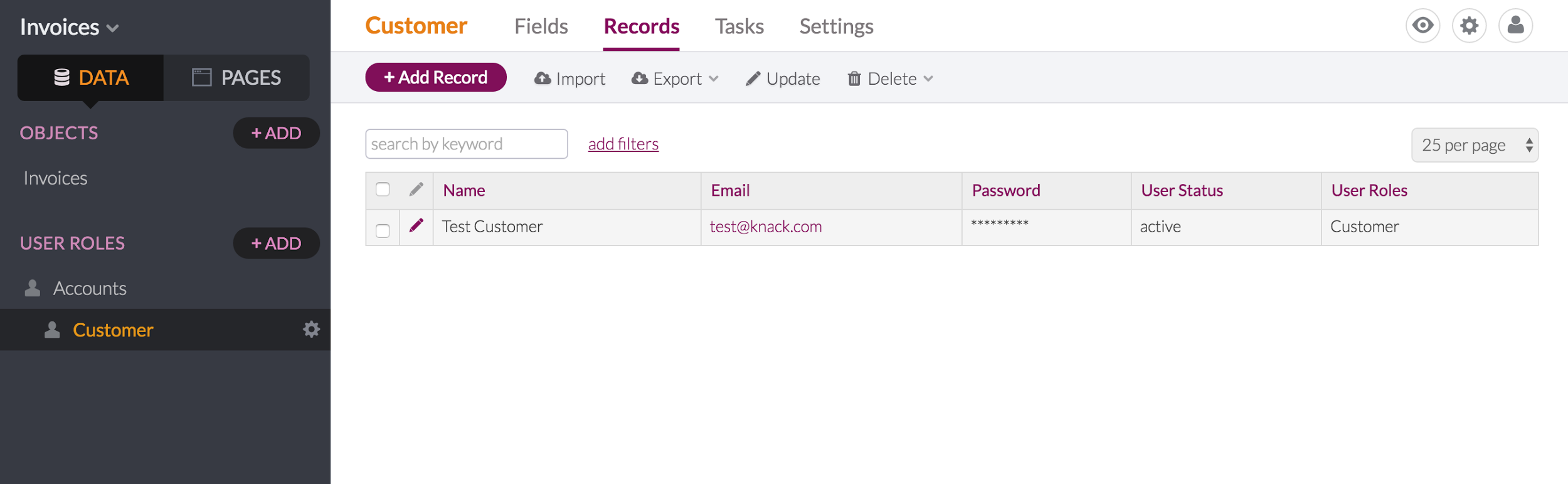
Task: Click the Import cloud upload icon
Action: tap(543, 78)
